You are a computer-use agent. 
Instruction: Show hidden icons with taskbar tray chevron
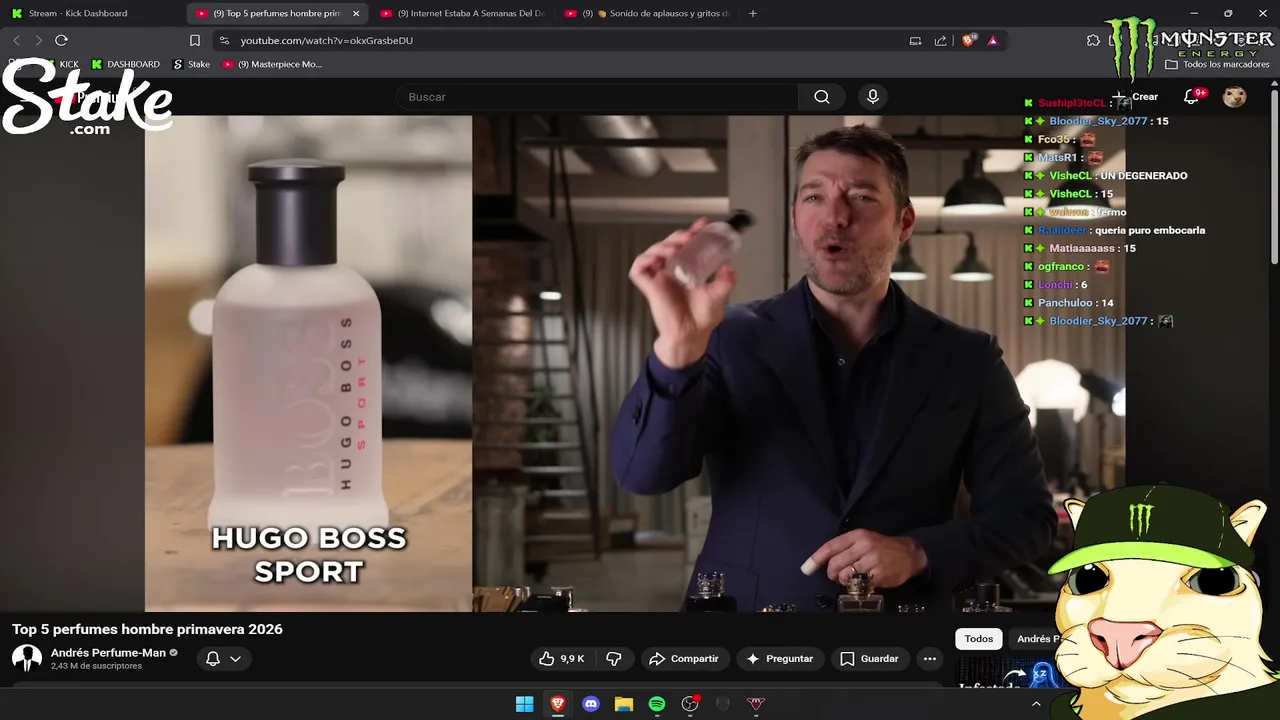1036,704
